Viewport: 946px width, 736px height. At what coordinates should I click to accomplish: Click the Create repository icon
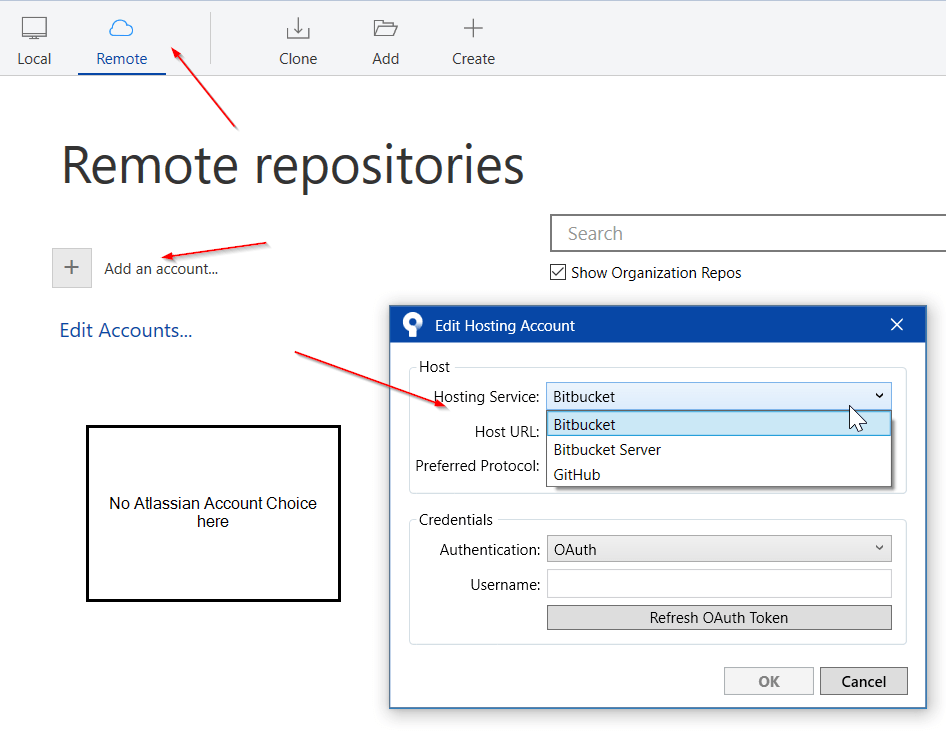tap(473, 32)
